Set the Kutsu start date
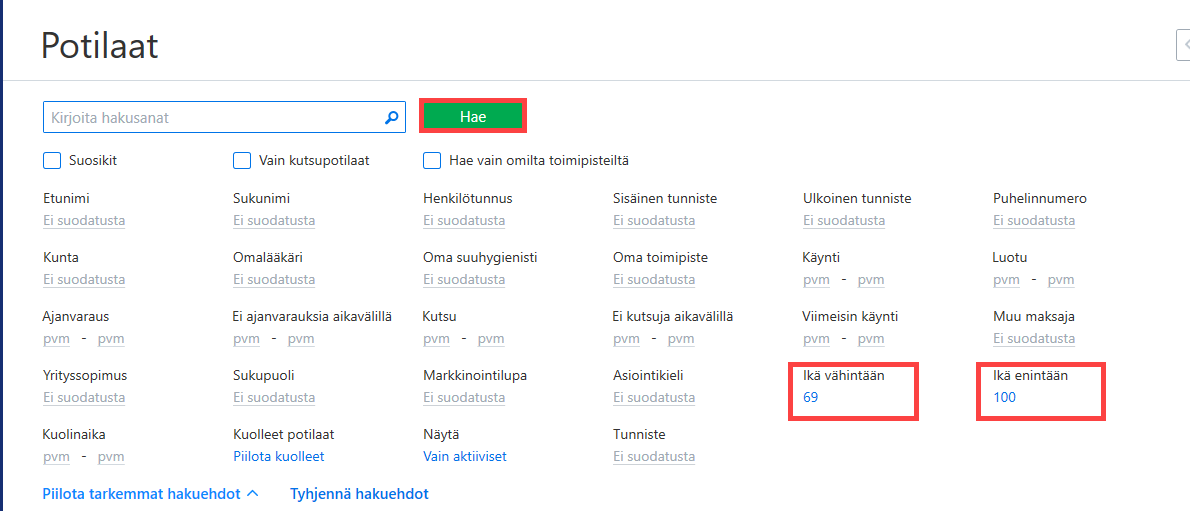 point(436,339)
